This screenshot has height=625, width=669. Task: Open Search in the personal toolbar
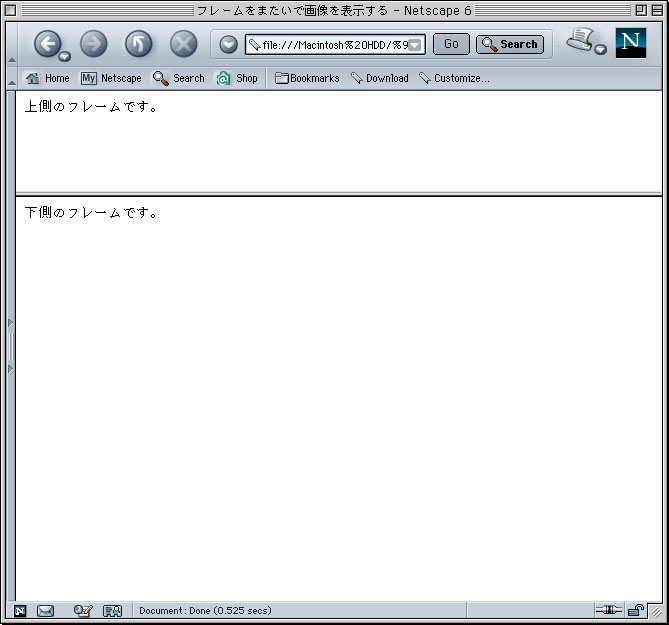179,78
